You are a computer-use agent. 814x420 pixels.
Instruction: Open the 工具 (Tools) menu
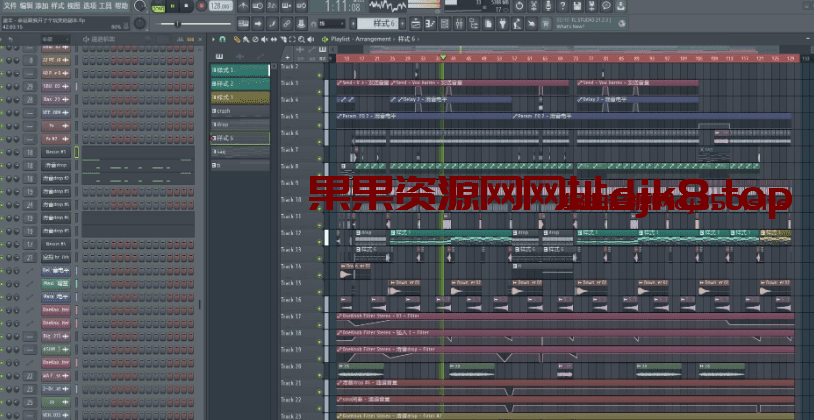pyautogui.click(x=105, y=5)
